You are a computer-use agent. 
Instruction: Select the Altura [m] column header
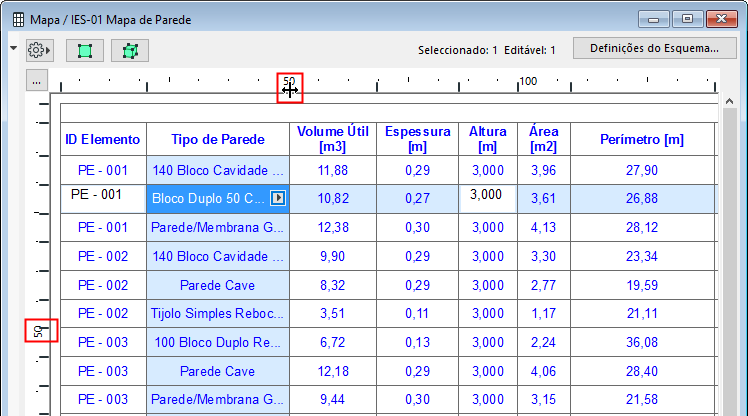[488, 139]
